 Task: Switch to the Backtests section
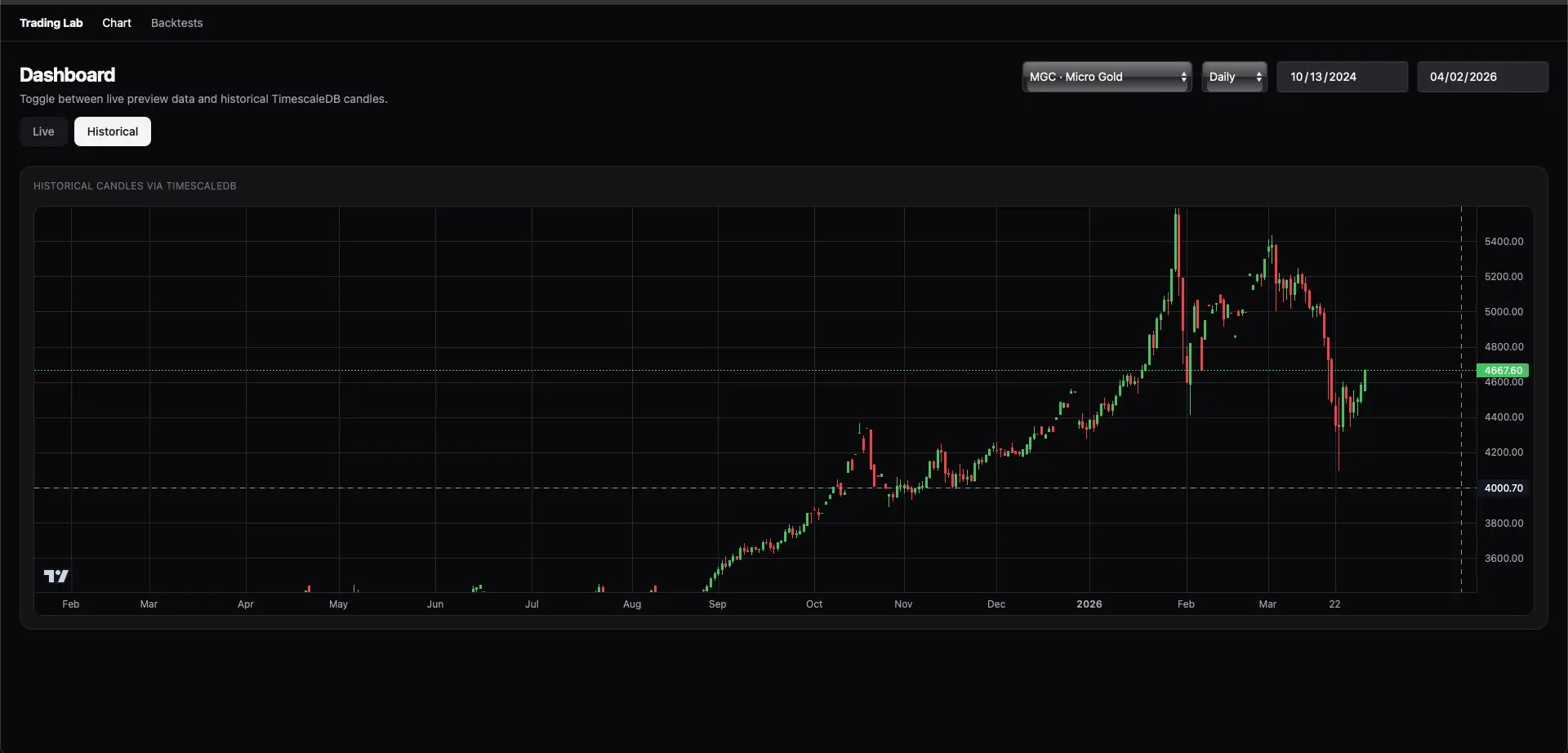176,23
